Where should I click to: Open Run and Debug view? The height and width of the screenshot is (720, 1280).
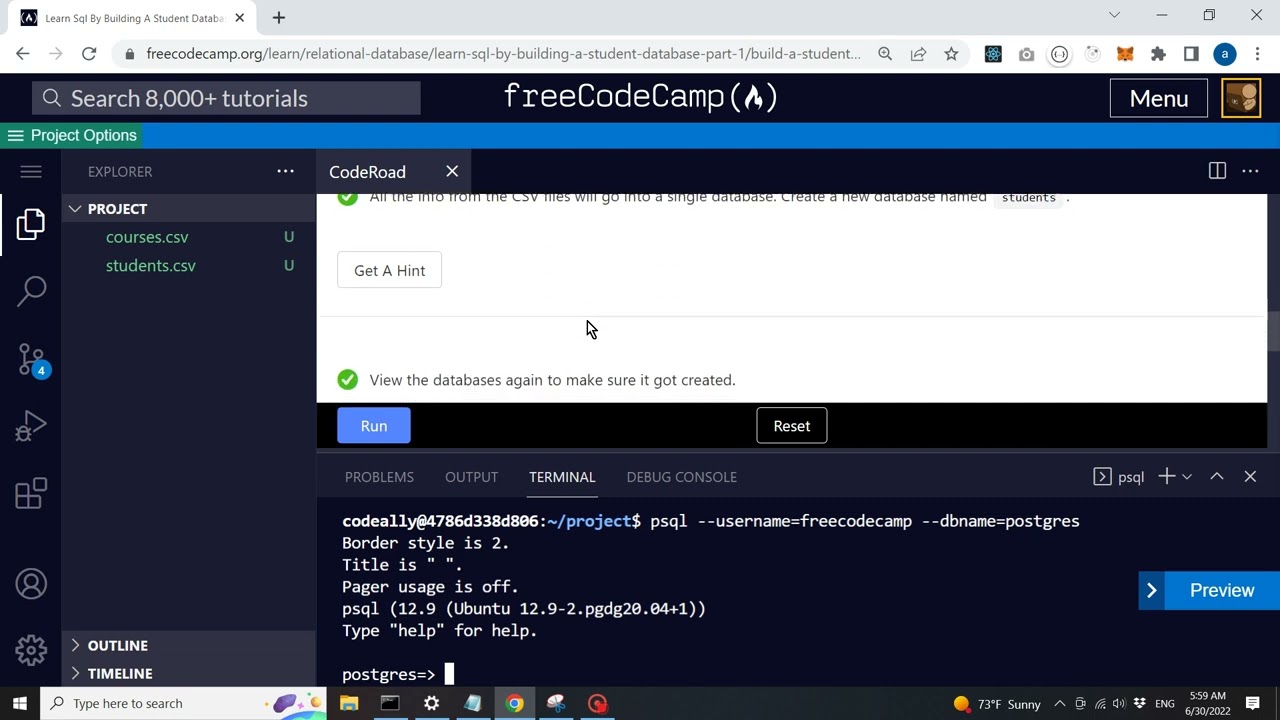coord(31,427)
